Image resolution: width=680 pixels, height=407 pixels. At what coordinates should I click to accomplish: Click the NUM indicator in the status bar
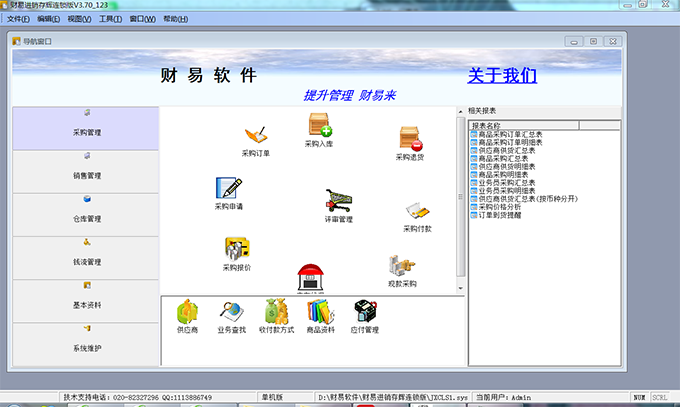click(639, 397)
